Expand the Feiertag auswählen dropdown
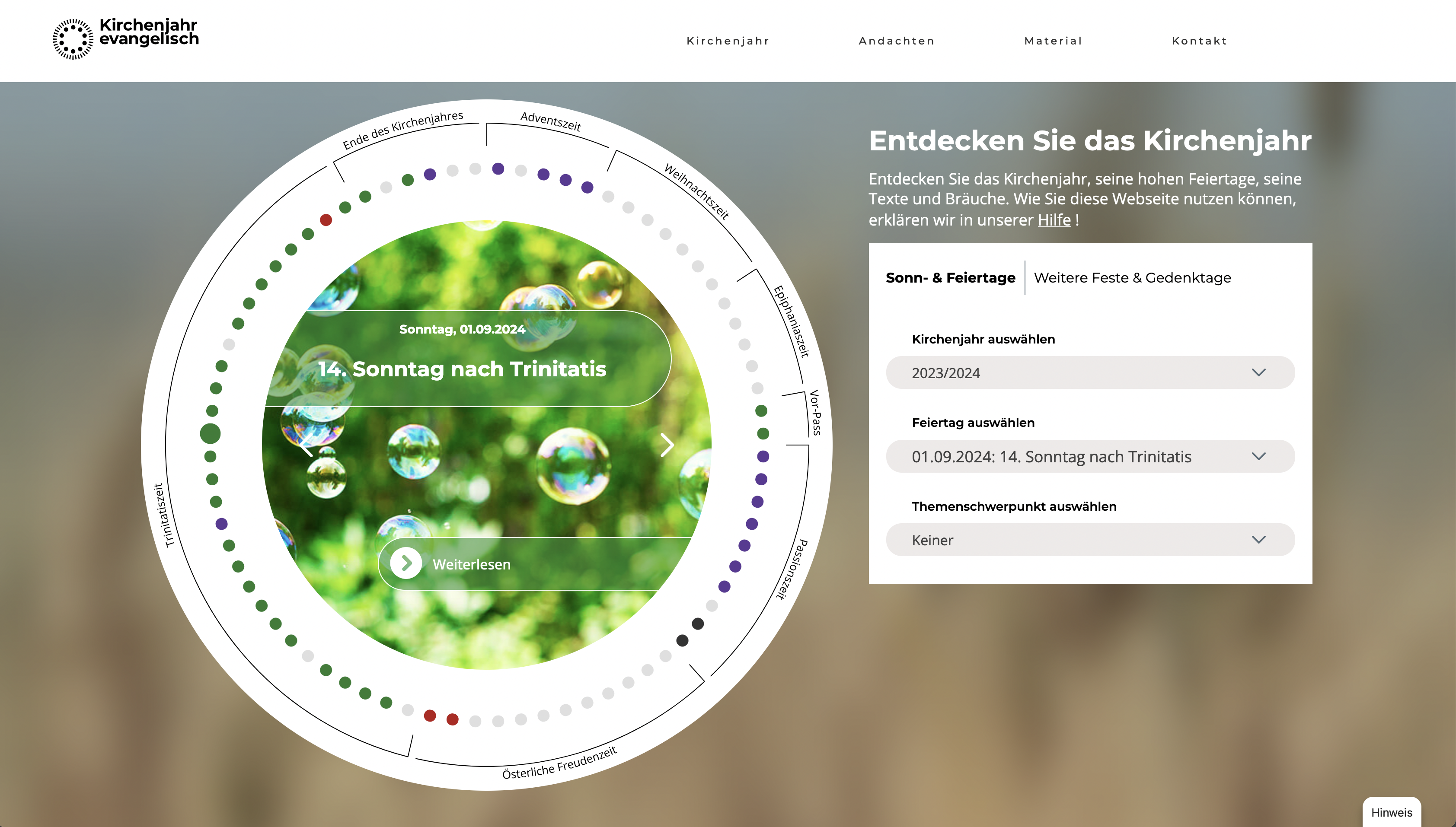Screen dimensions: 1456x827 [1090, 456]
